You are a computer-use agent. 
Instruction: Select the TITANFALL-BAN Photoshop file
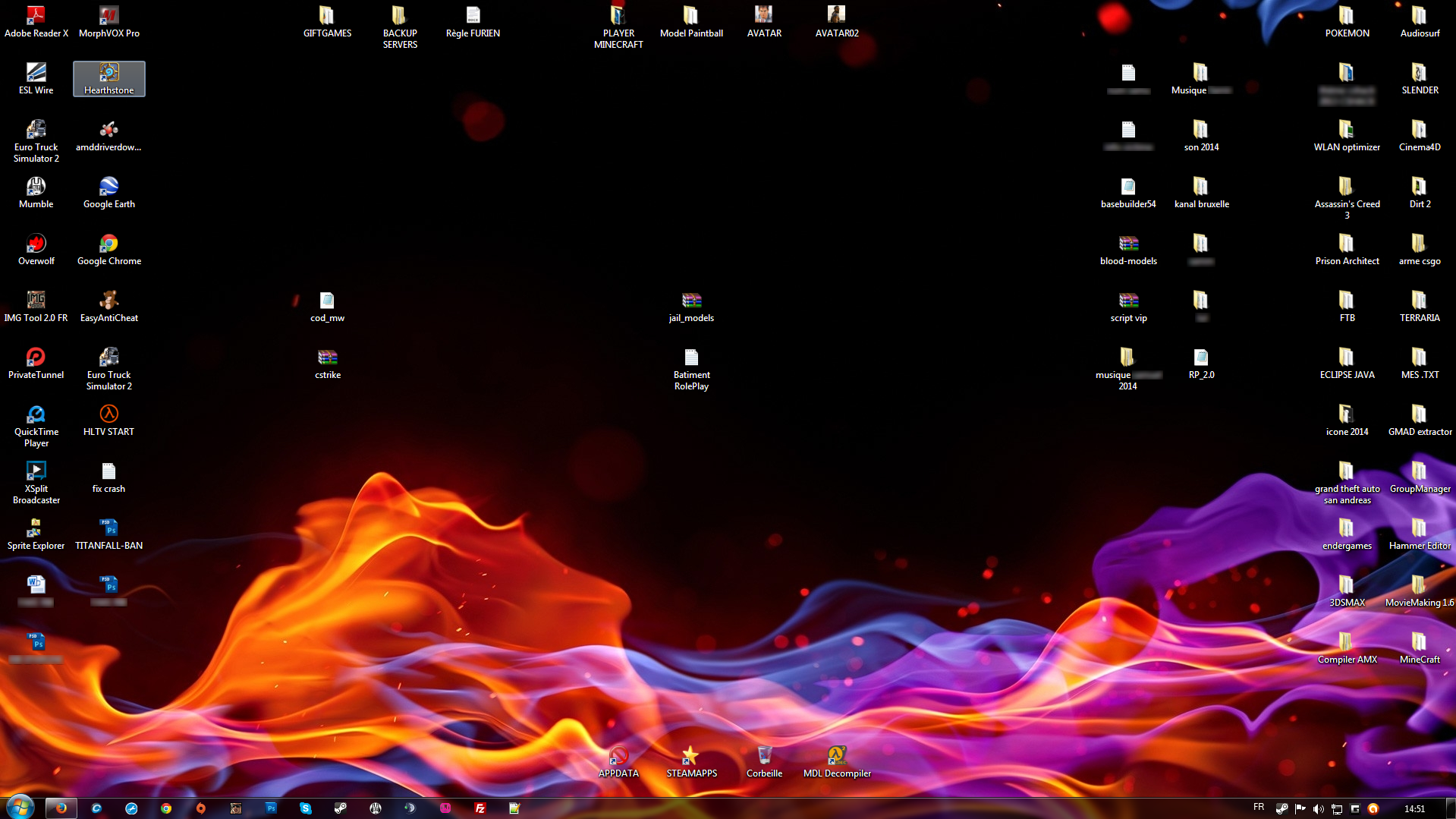click(108, 534)
